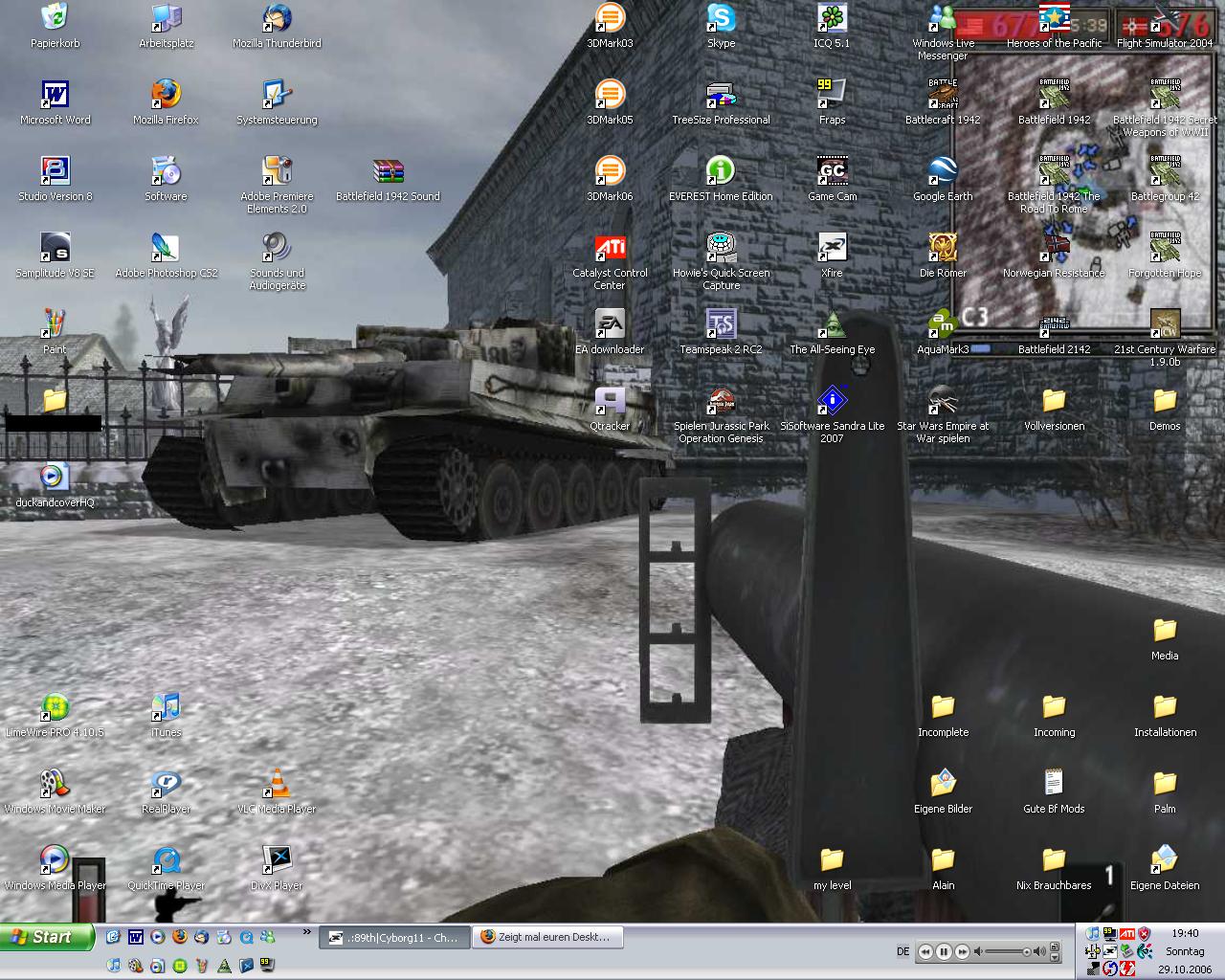Skip to next track in iTunes toolbar
Viewport: 1225px width, 980px height.
(x=963, y=951)
